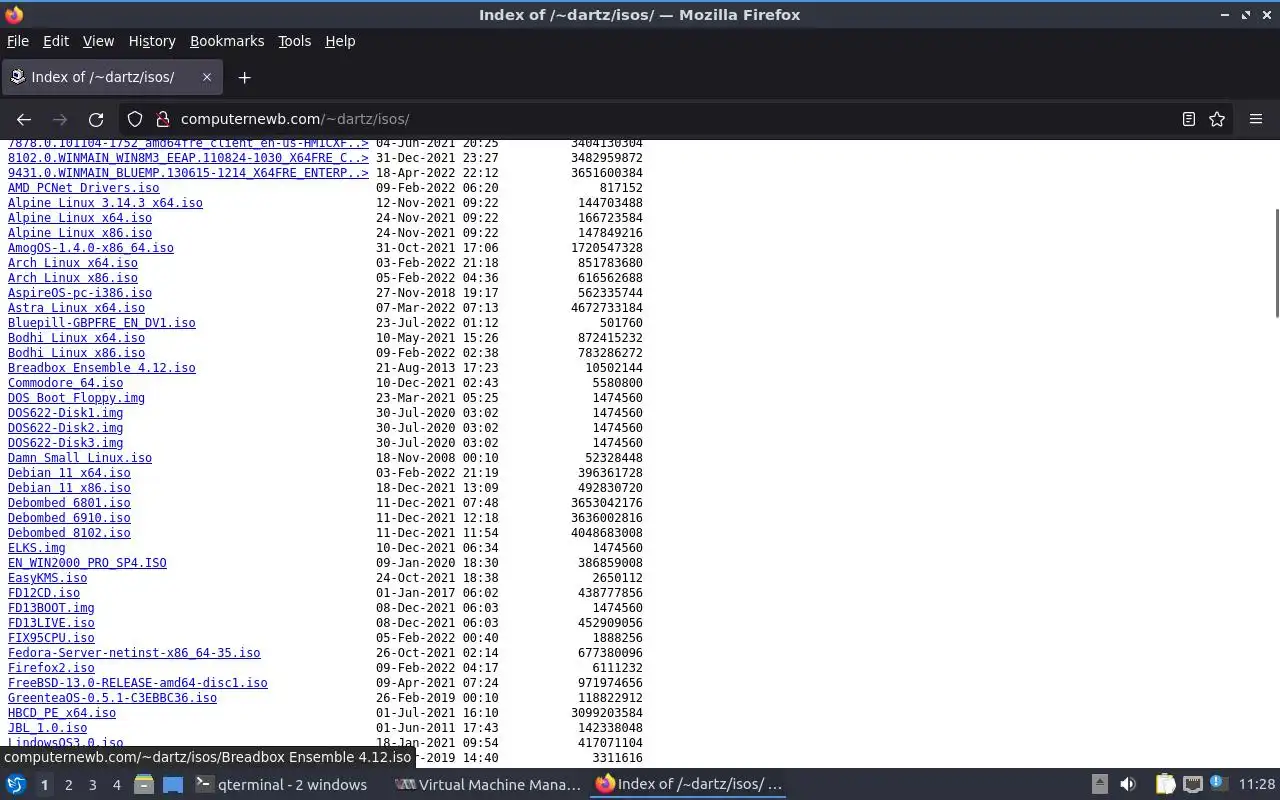Open the tracking protection shield icon

click(x=135, y=119)
